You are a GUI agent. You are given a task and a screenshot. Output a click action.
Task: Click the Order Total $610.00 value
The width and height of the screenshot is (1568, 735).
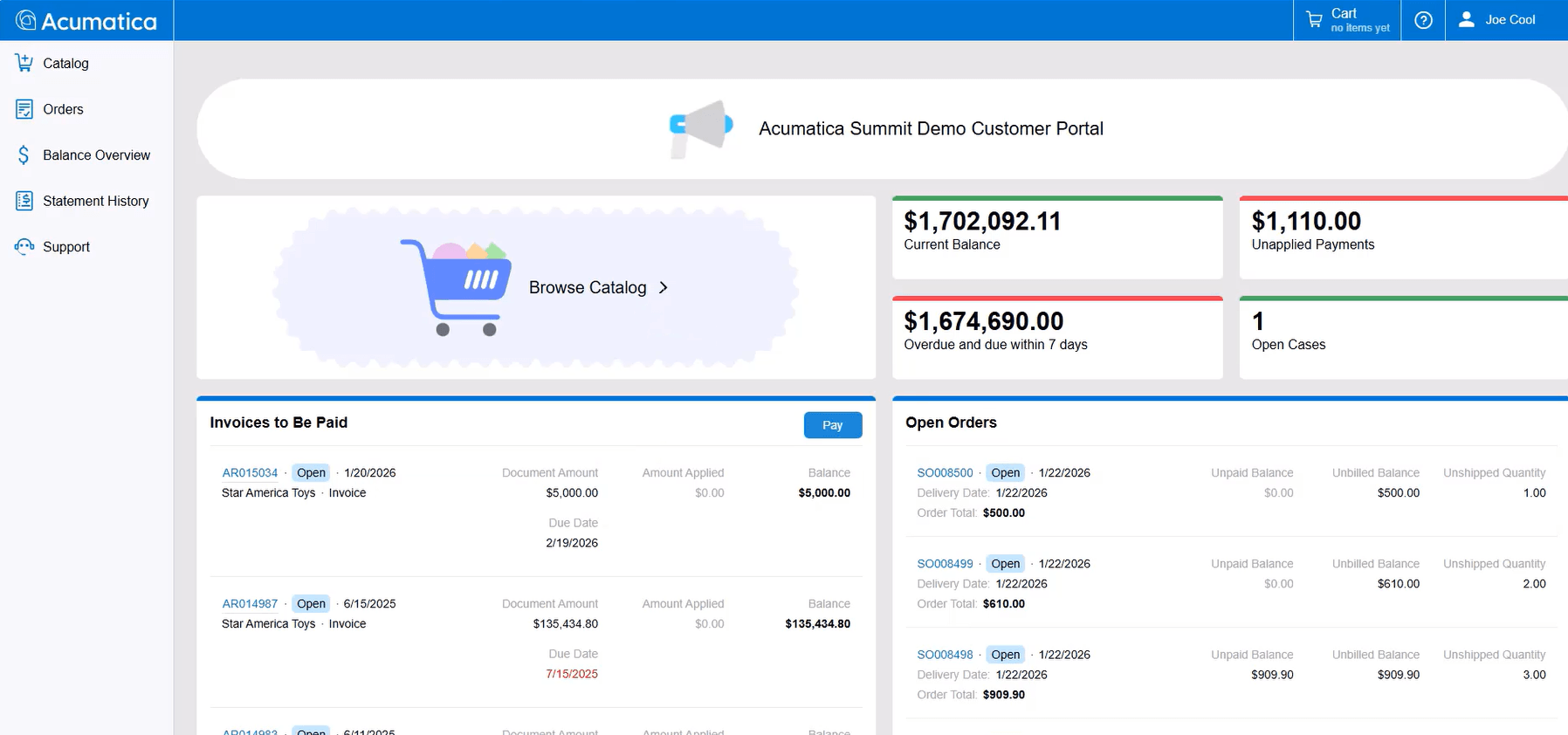[x=1004, y=603]
